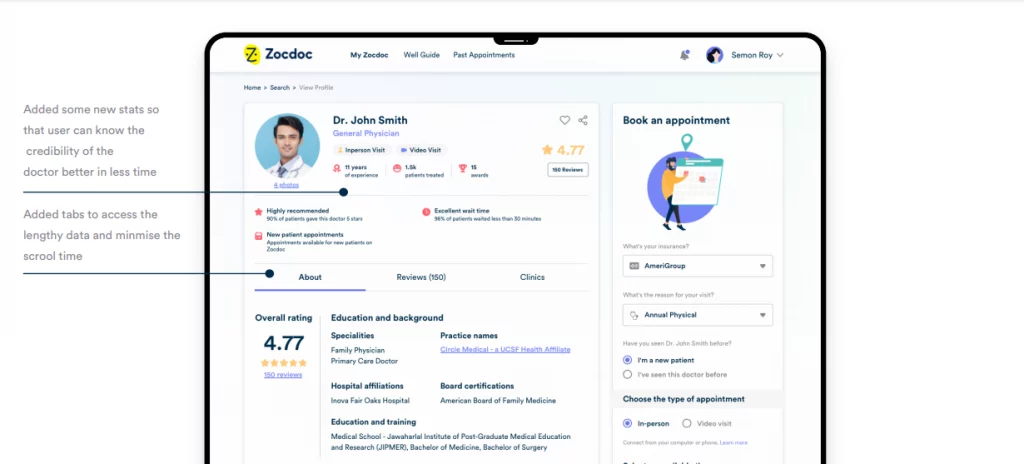
Task: Favorite Dr. John Smith with heart icon
Action: (x=565, y=120)
